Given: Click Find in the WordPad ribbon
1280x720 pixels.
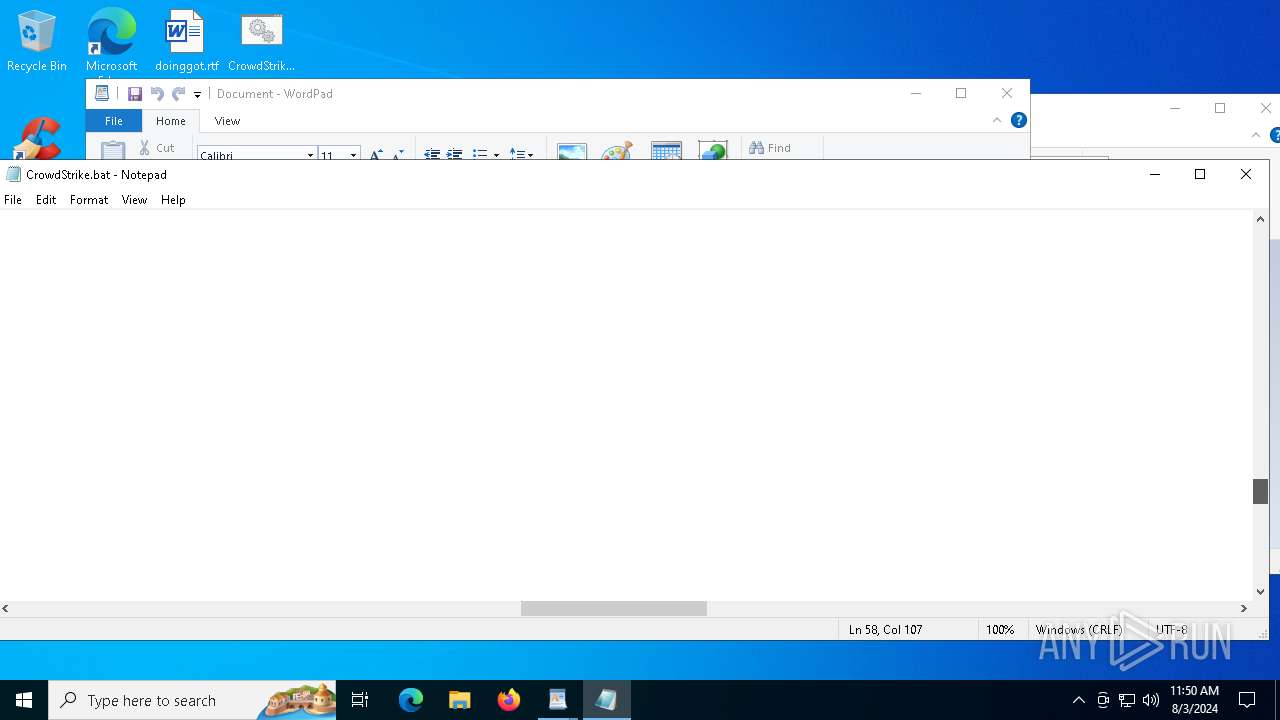Looking at the screenshot, I should click(770, 148).
